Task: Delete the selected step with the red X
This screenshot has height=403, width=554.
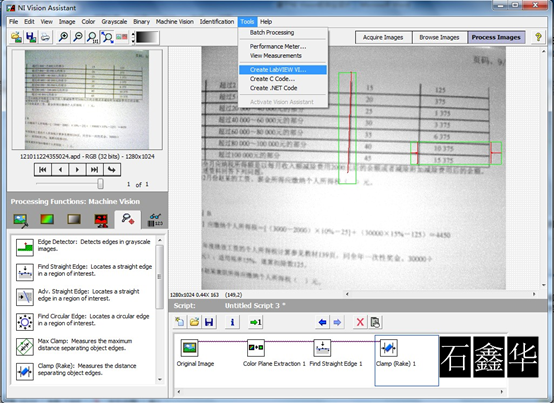Action: click(360, 322)
